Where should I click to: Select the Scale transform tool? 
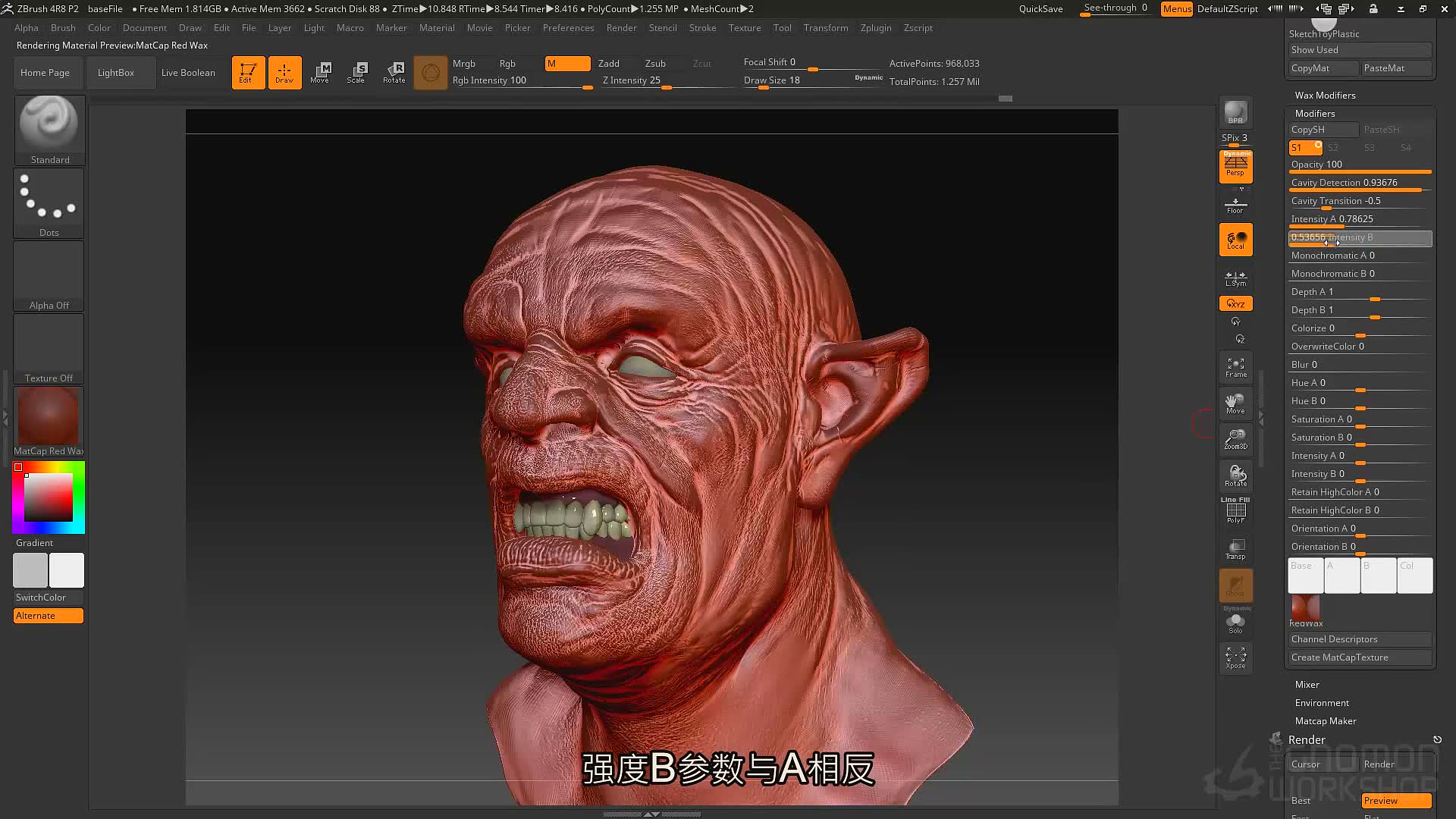(356, 73)
